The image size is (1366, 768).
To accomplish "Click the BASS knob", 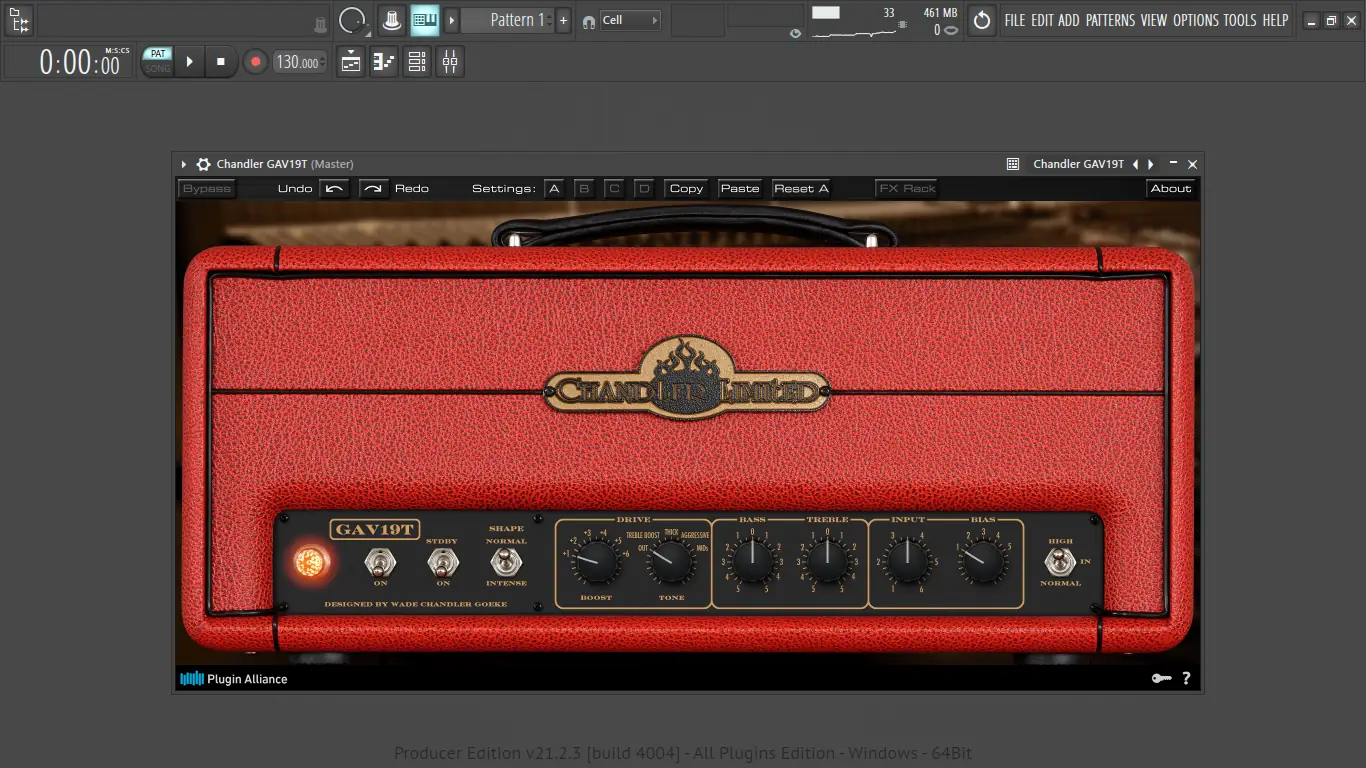I will tap(752, 562).
